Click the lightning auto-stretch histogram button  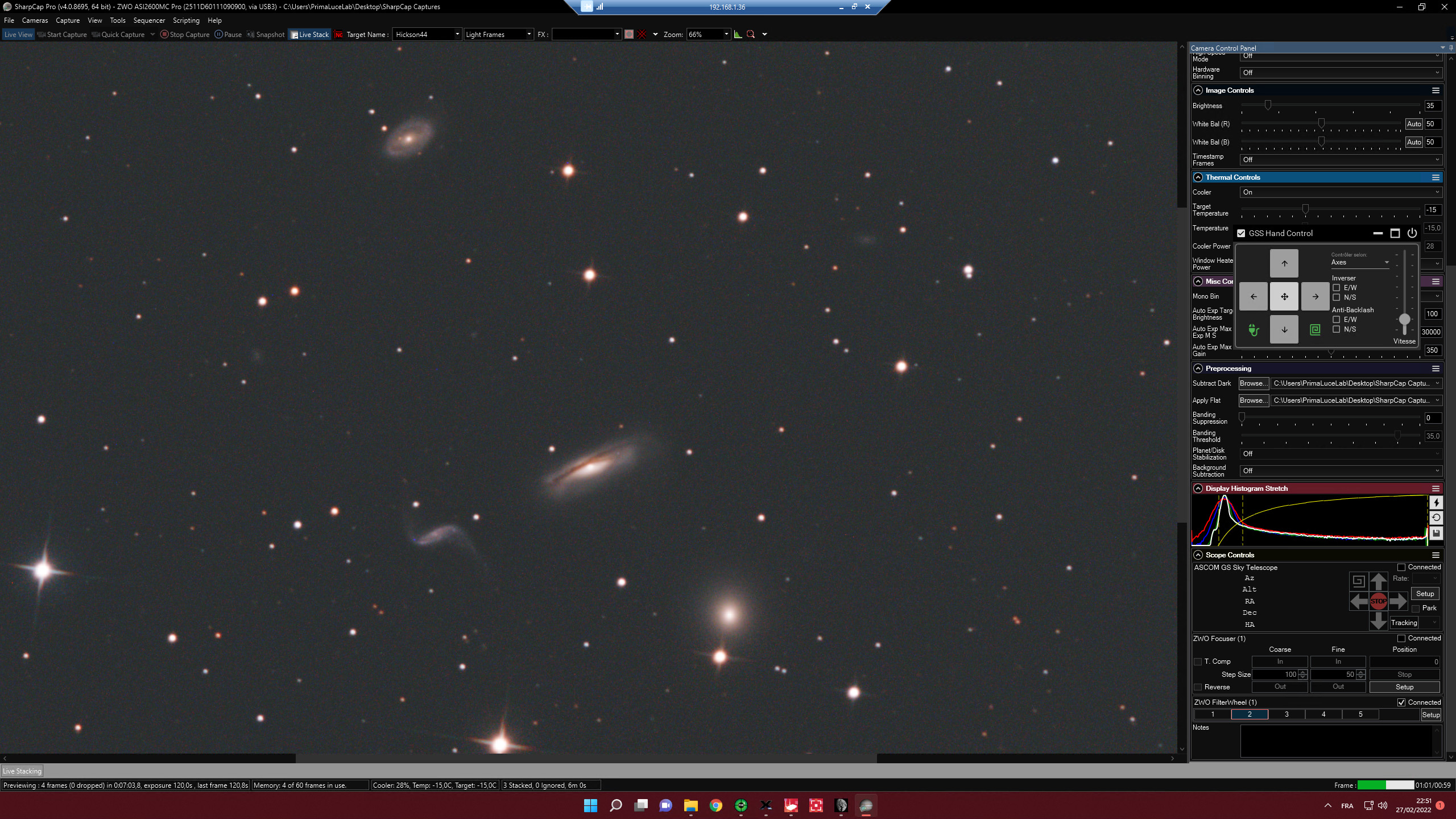click(1436, 503)
